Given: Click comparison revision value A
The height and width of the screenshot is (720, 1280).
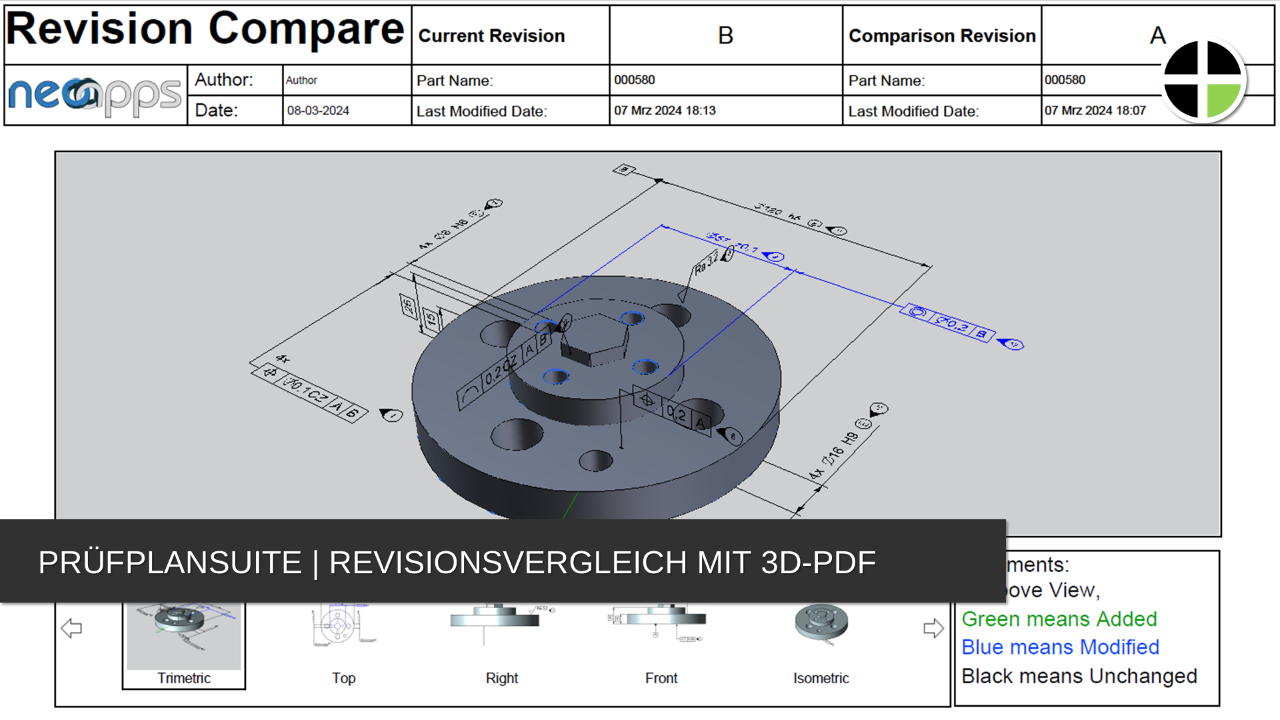Looking at the screenshot, I should [x=1157, y=35].
